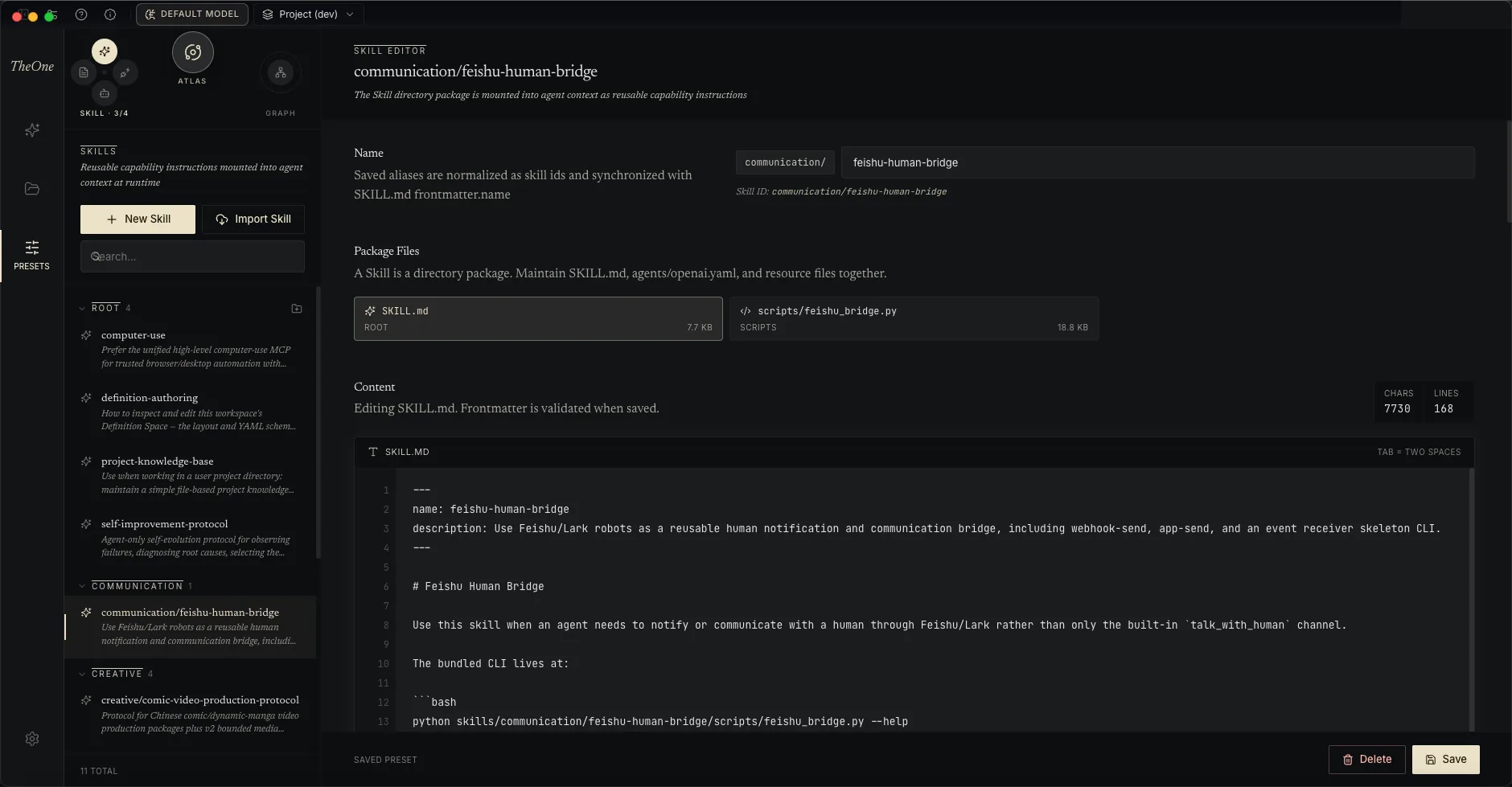Viewport: 1512px width, 787px height.
Task: Switch to the Presets tab
Action: pos(32,255)
